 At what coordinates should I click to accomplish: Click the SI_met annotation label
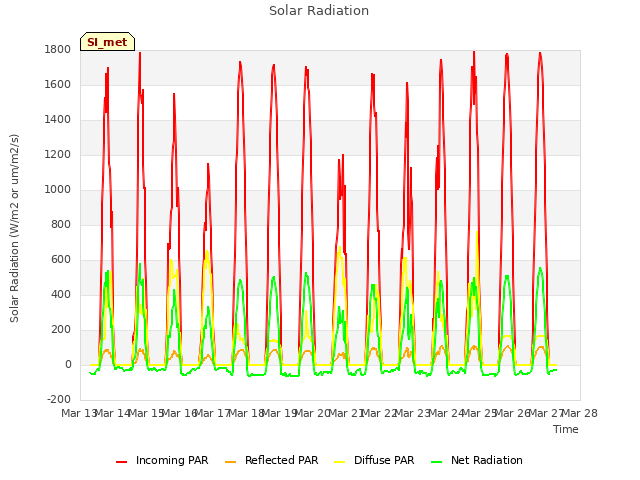[107, 42]
